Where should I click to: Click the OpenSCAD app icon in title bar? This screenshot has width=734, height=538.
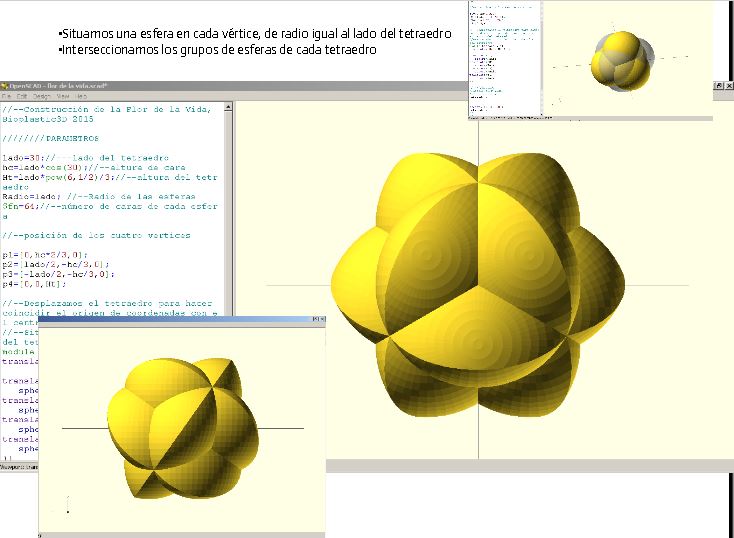pyautogui.click(x=5, y=86)
